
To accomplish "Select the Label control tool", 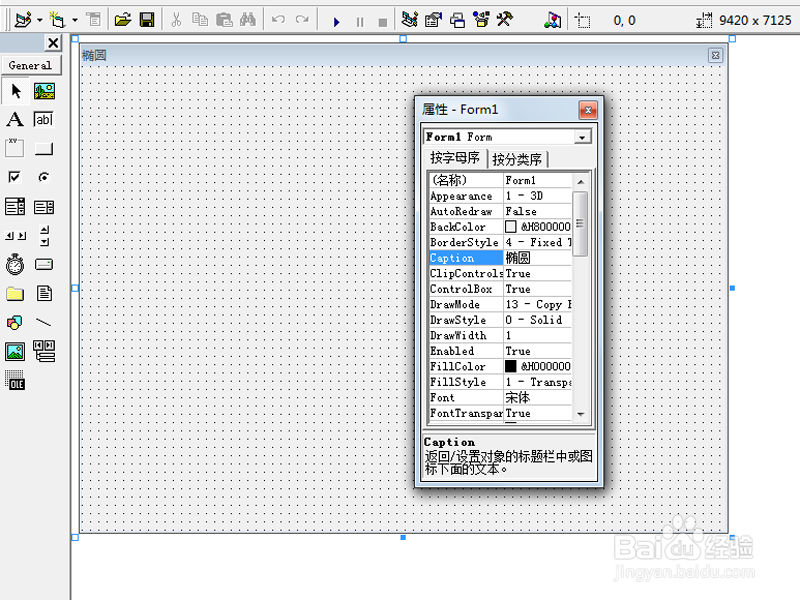I will tap(15, 119).
